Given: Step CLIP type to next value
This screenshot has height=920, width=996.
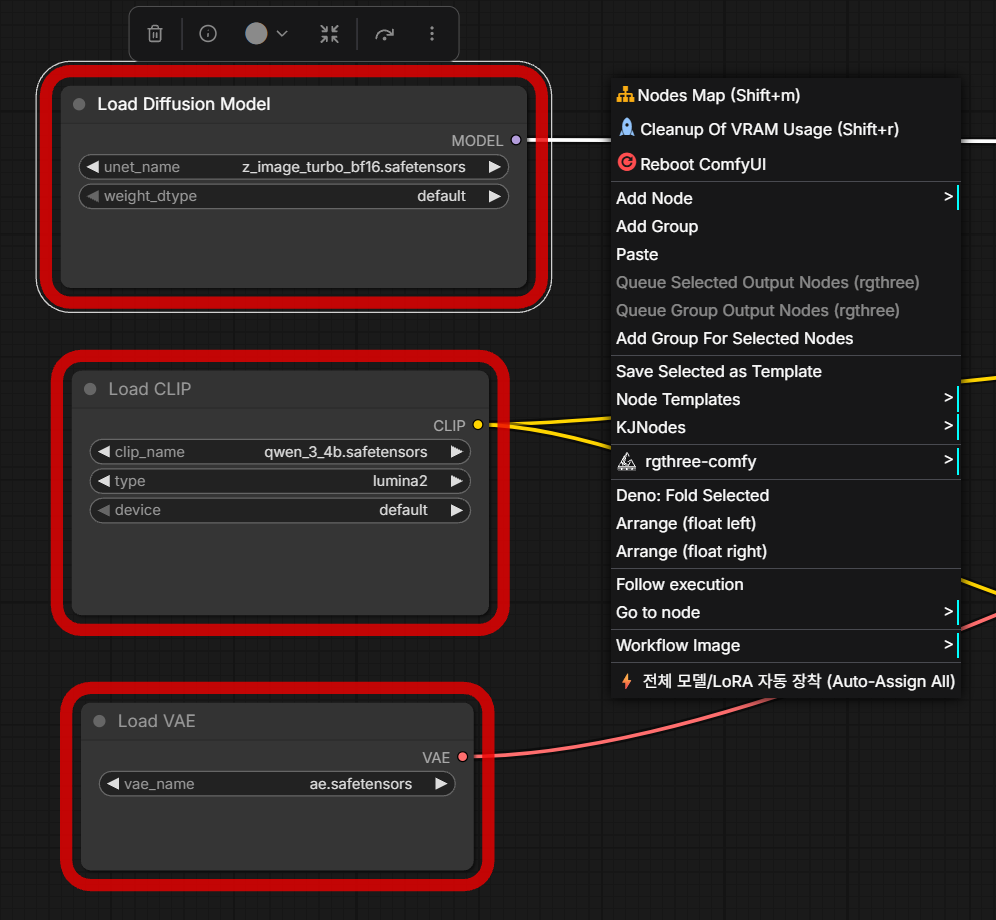Looking at the screenshot, I should click(456, 481).
